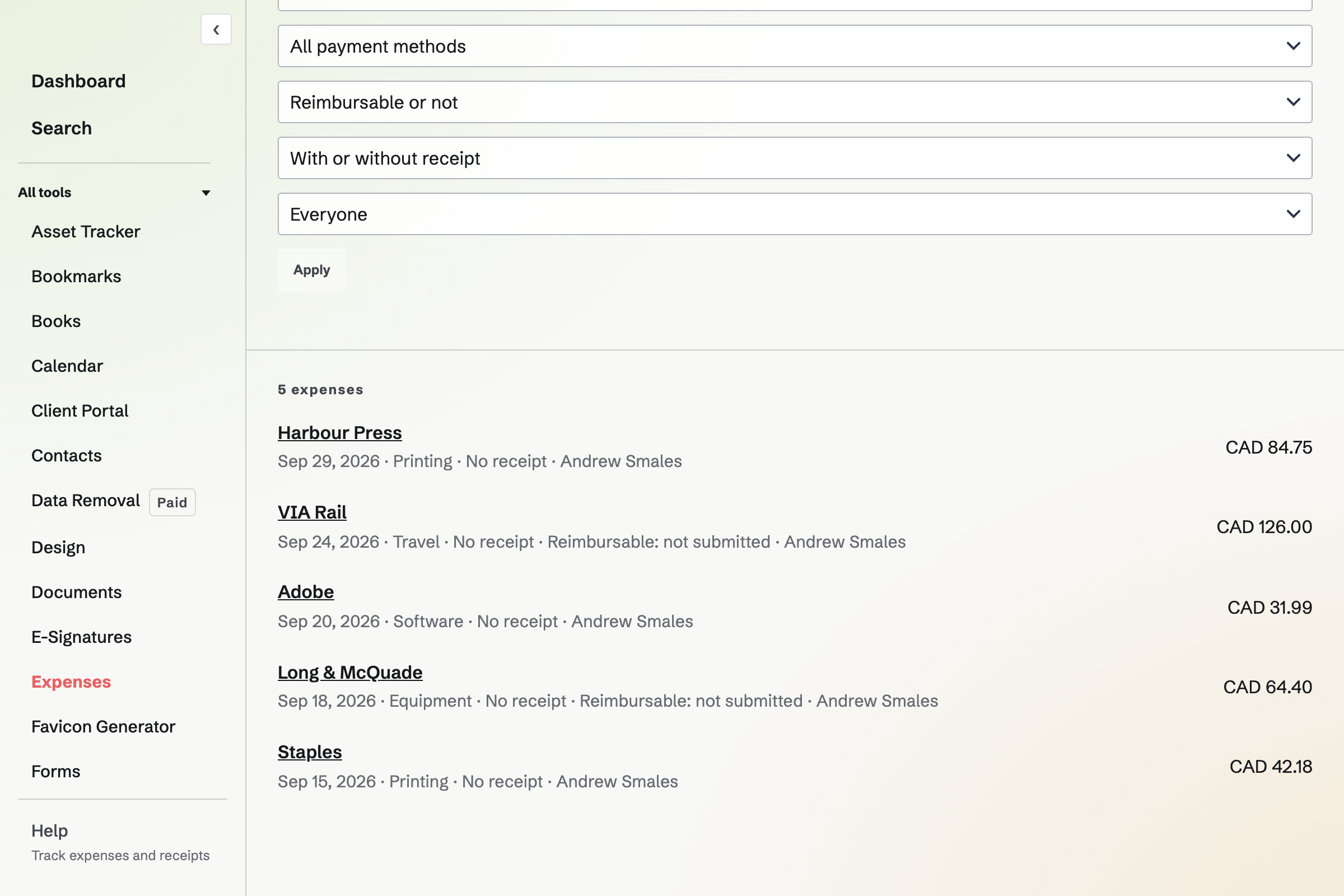Click the CAD 126.00 amount
Viewport: 1344px width, 896px height.
click(1264, 526)
